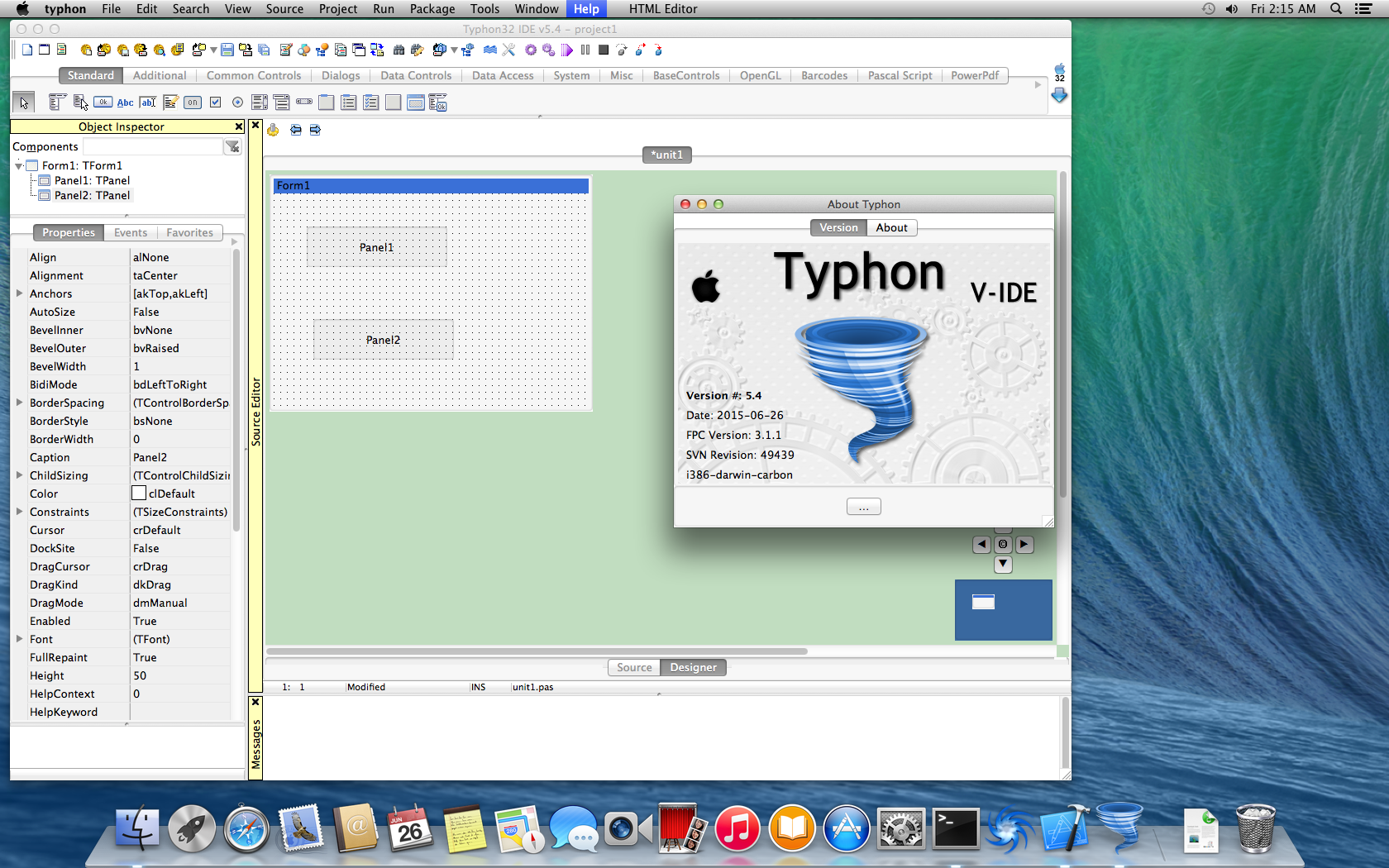Pick the TRadioButton component icon
This screenshot has width=1389, height=868.
(238, 103)
